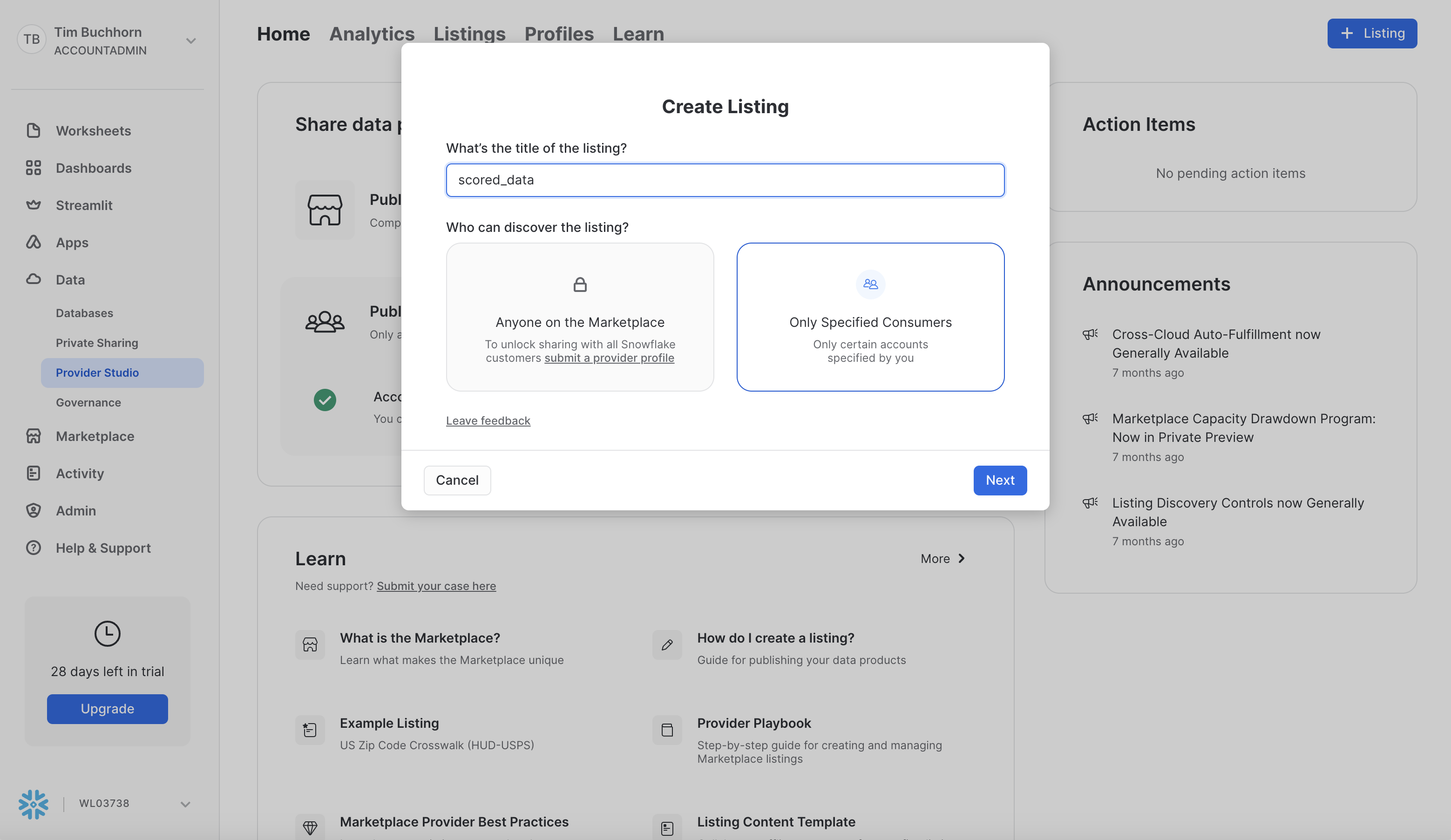Screen dimensions: 1451x840
Task: Click the Worksheets icon in sidebar
Action: [34, 131]
